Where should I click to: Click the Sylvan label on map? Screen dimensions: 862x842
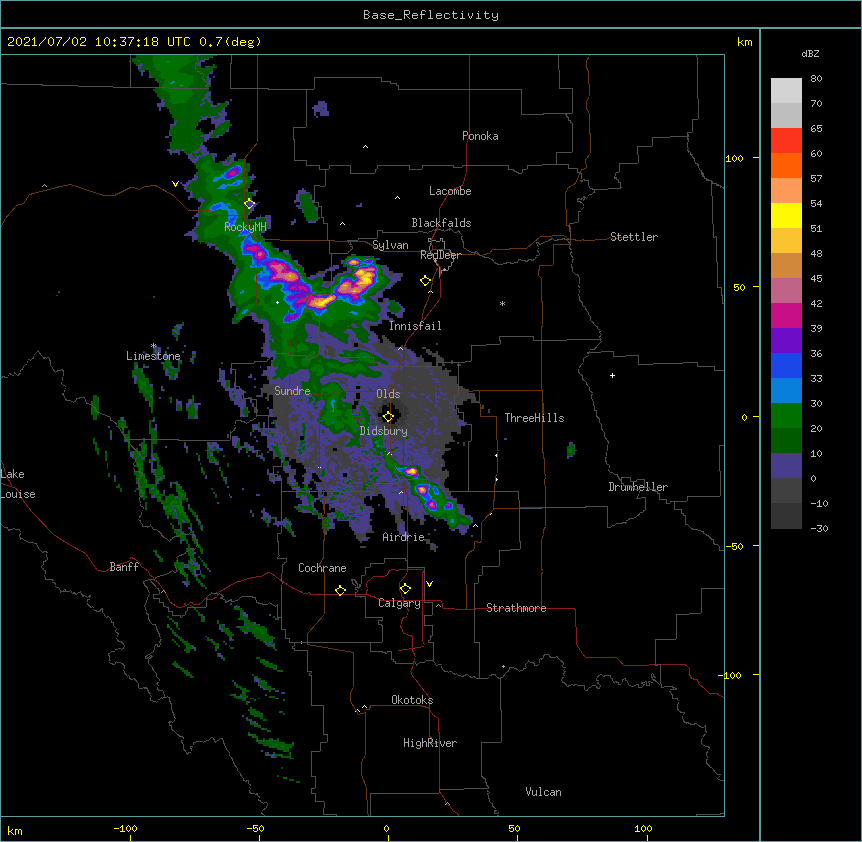coord(390,245)
